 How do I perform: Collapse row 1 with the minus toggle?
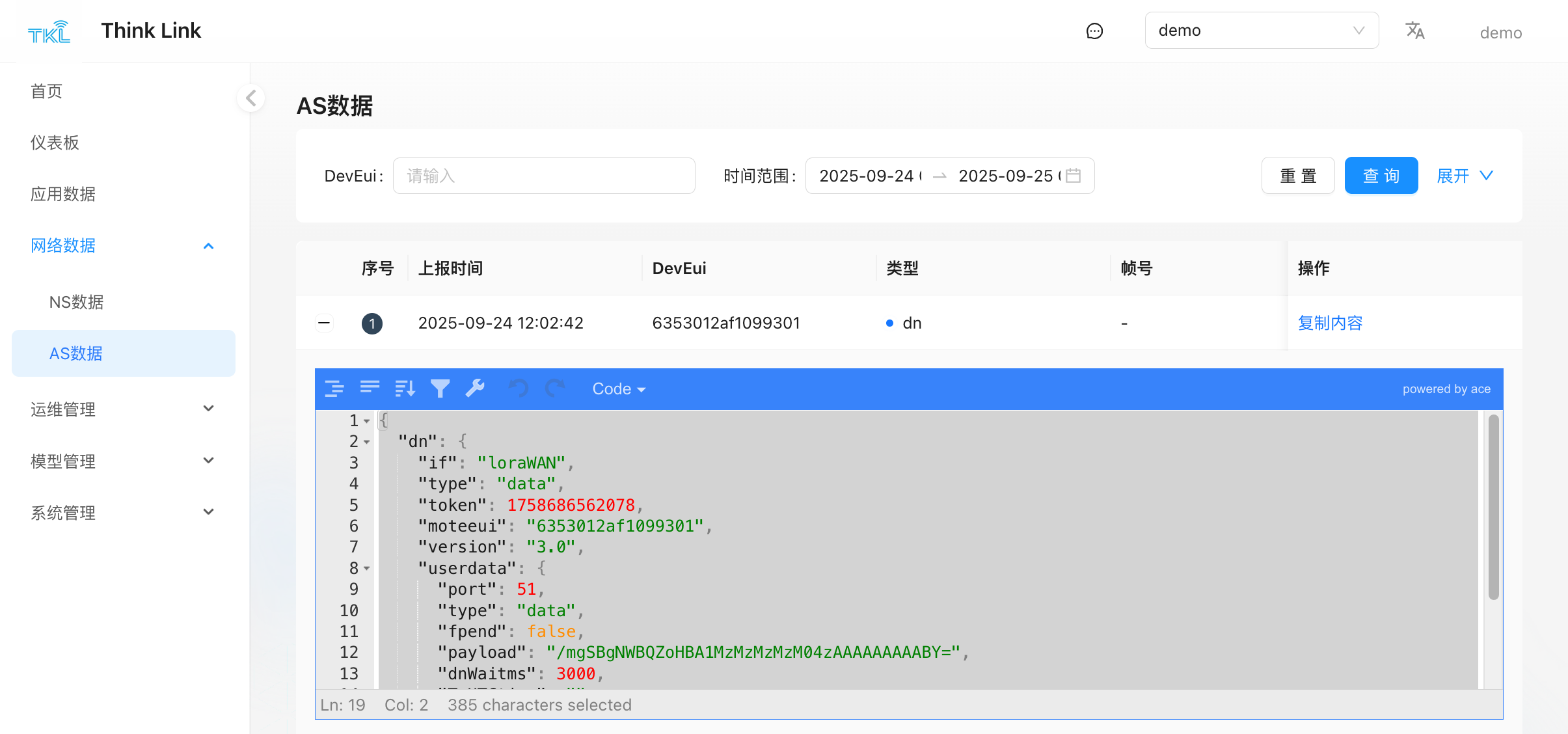pyautogui.click(x=324, y=323)
